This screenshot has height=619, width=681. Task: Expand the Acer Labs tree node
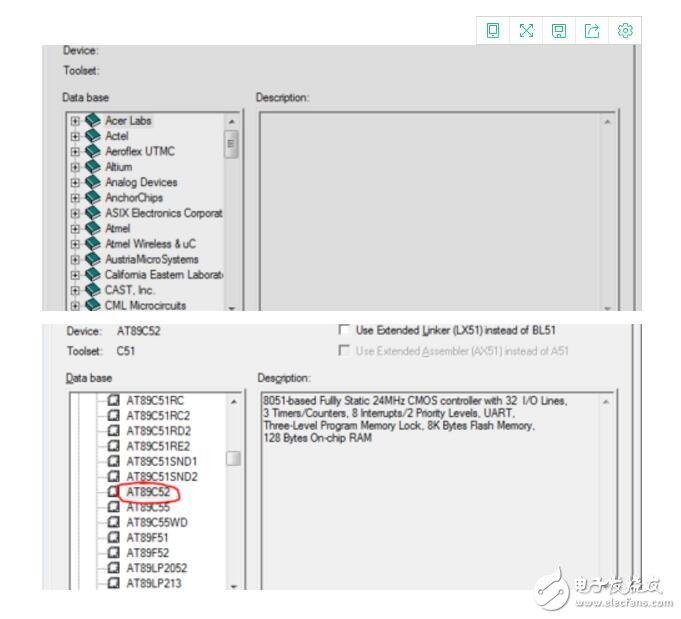click(x=75, y=121)
